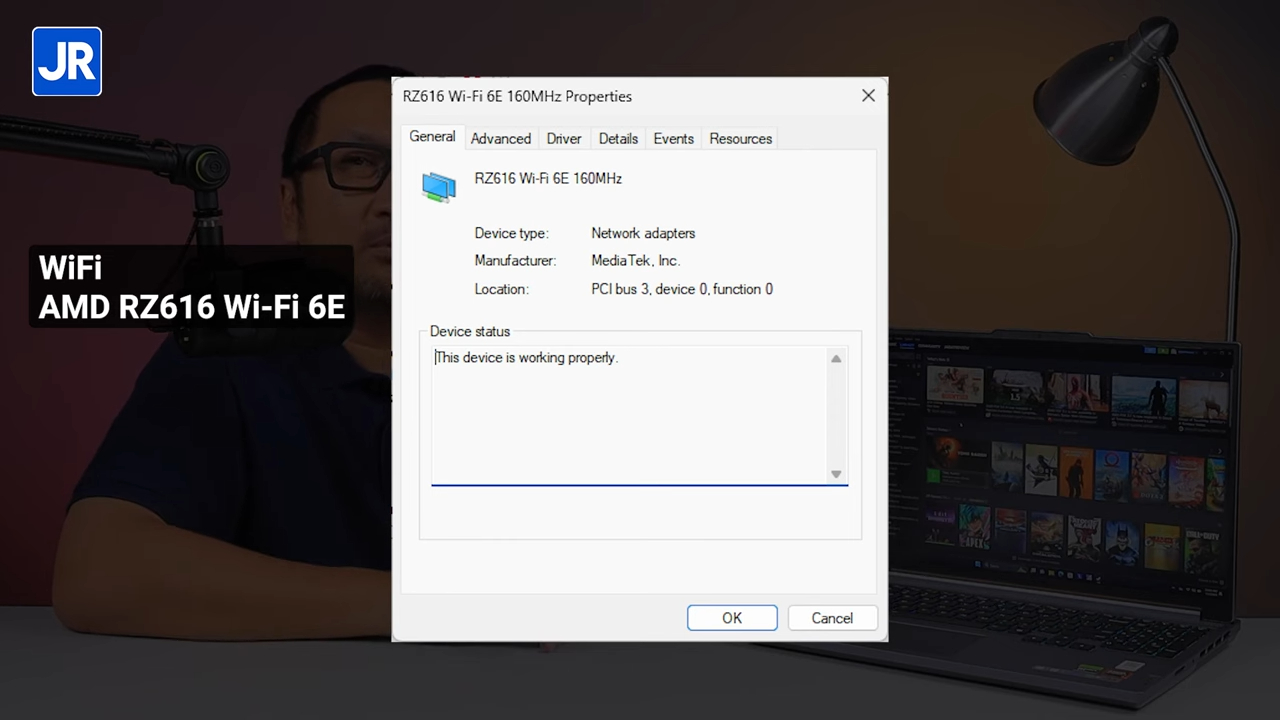1280x720 pixels.
Task: Close the RZ616 Properties dialog
Action: [868, 95]
